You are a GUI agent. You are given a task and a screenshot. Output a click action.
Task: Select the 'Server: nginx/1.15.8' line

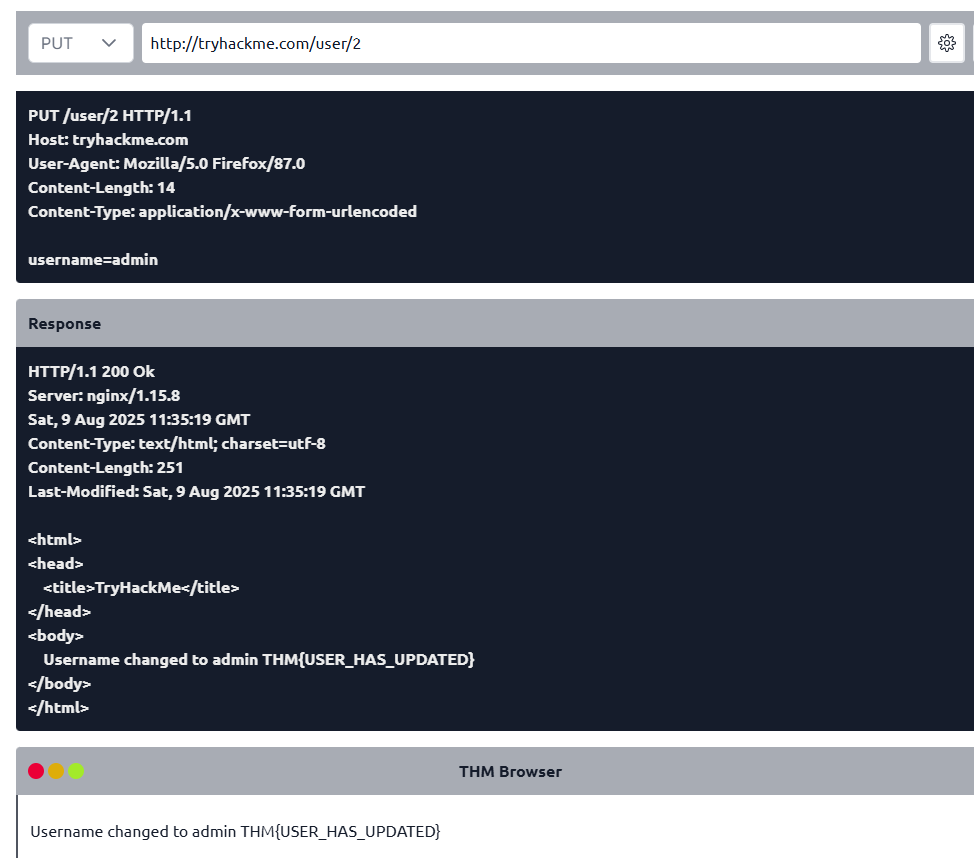click(104, 396)
